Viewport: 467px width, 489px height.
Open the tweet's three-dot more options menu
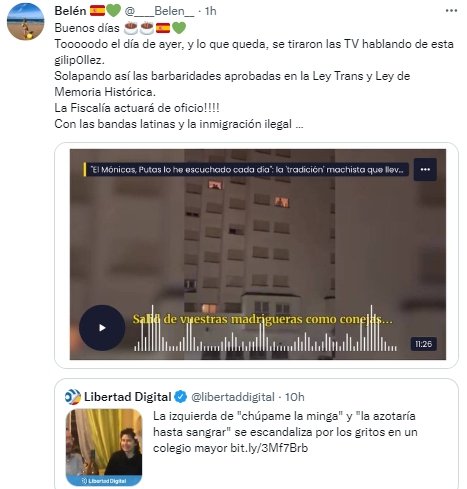[x=451, y=11]
